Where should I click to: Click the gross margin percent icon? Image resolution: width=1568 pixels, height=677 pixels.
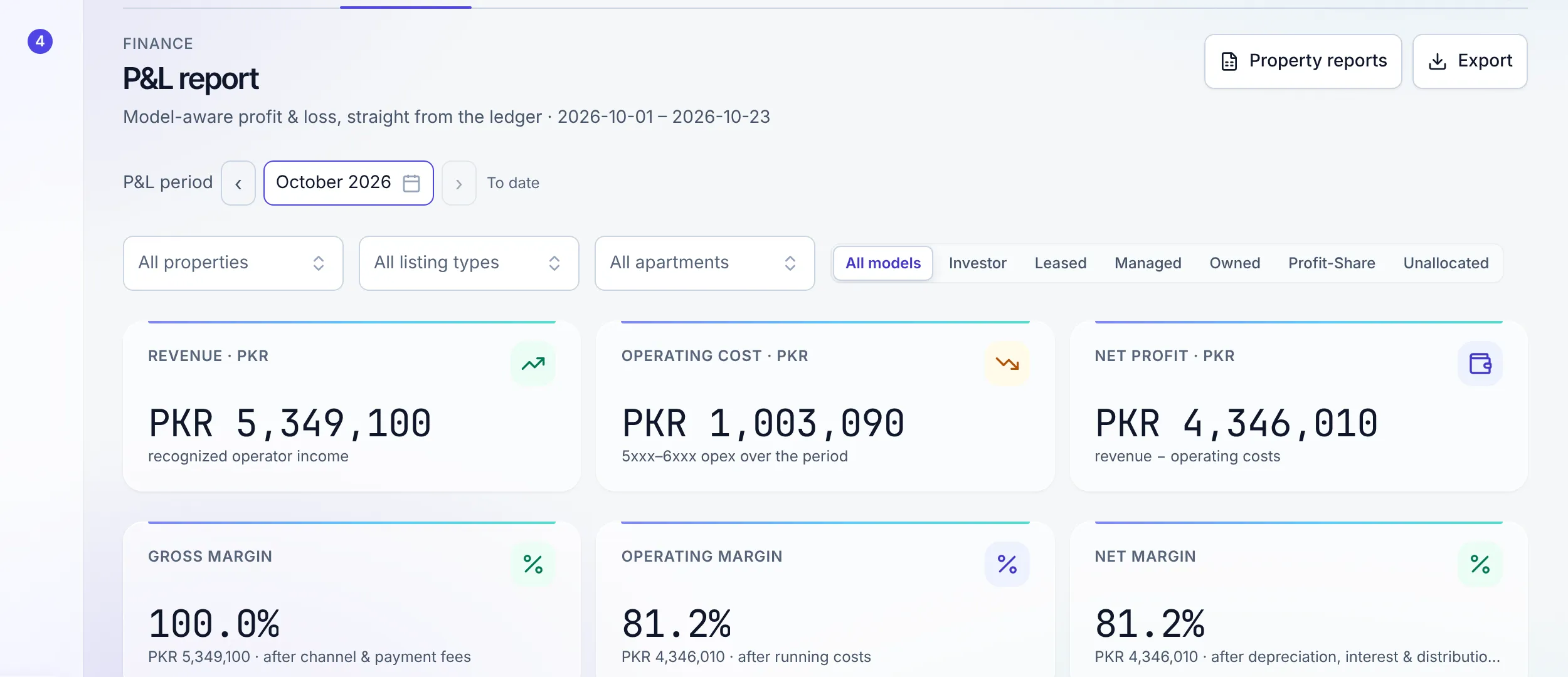533,564
